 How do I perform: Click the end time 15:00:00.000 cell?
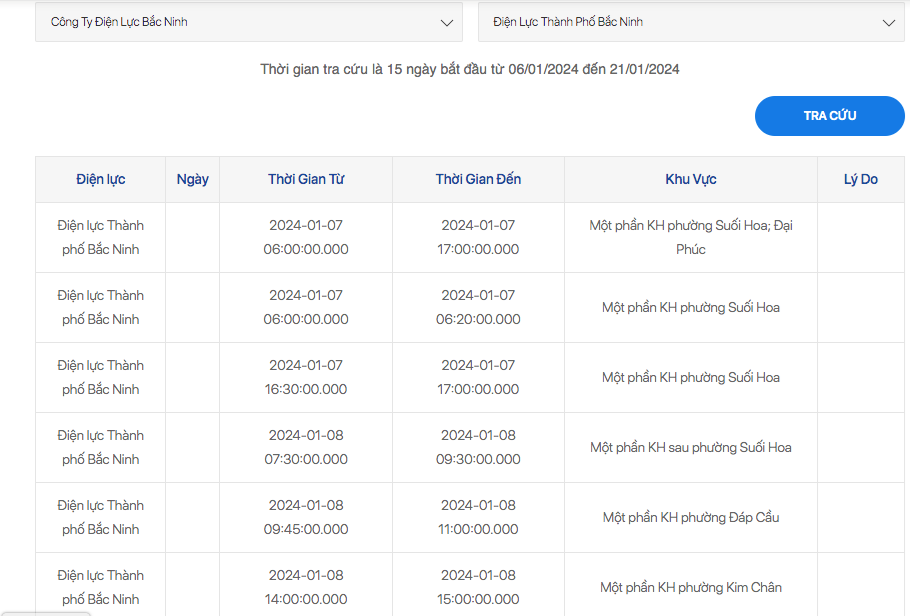point(478,585)
